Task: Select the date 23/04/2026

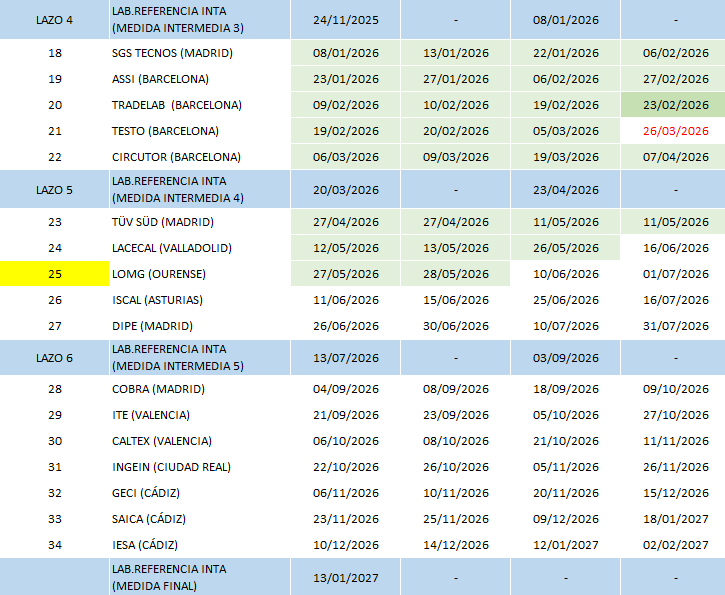Action: [565, 190]
